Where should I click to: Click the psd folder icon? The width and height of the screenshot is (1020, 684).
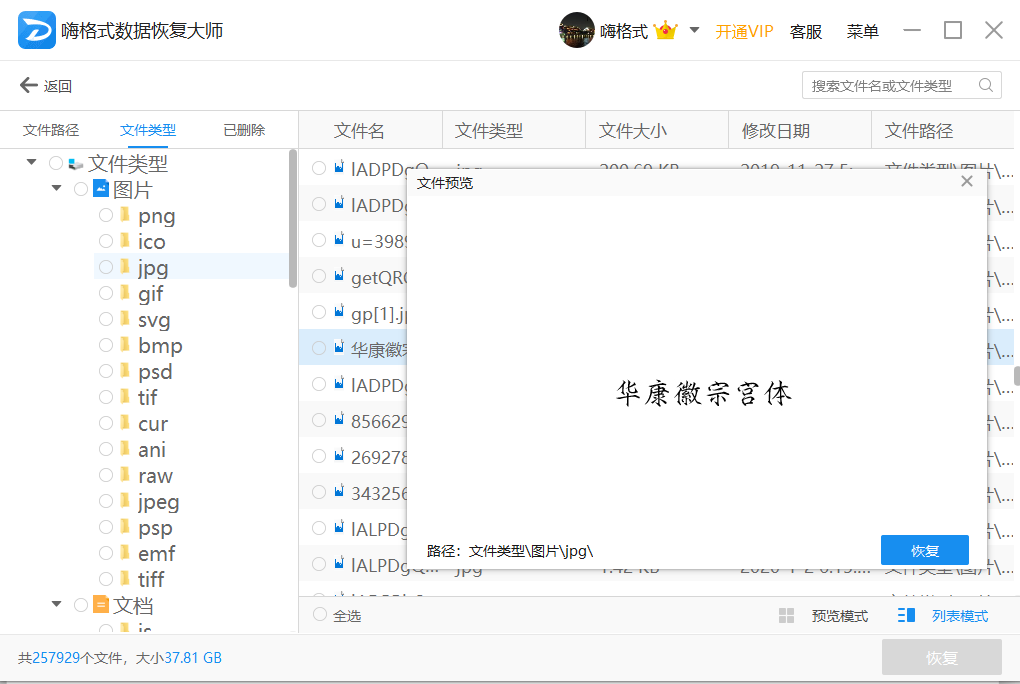(x=125, y=371)
